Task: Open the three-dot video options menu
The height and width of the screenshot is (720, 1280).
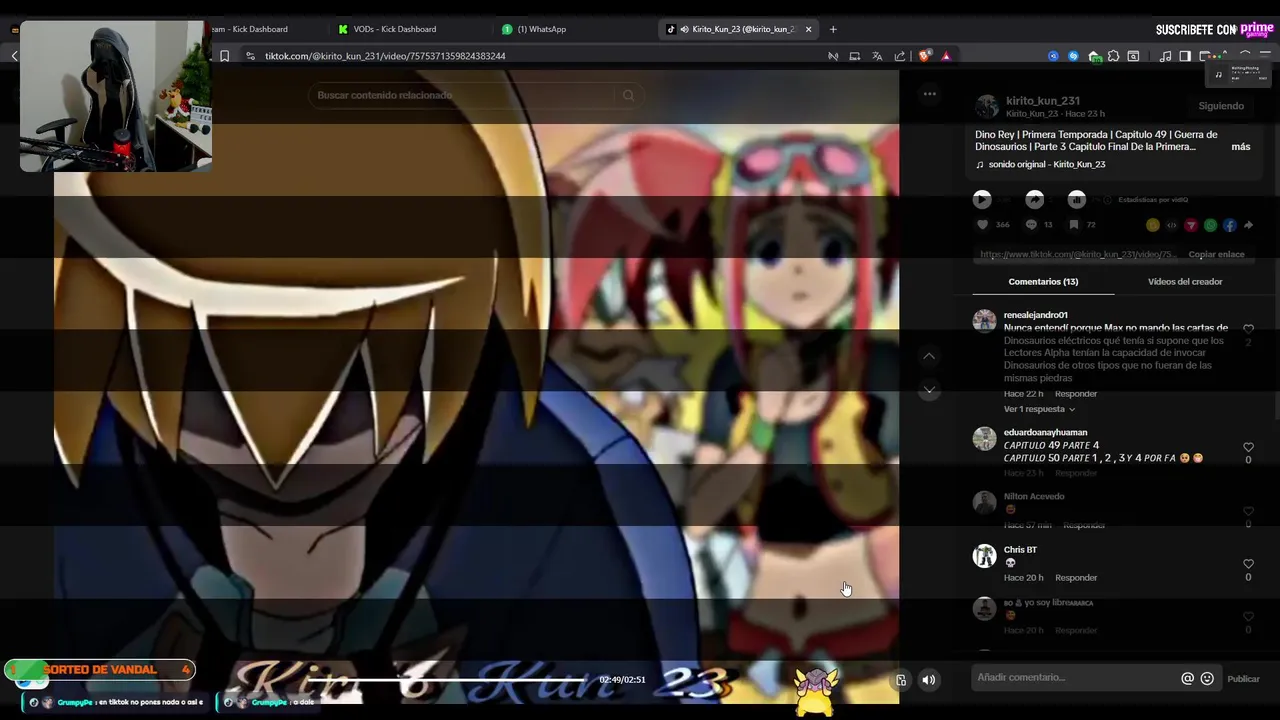Action: click(x=929, y=94)
